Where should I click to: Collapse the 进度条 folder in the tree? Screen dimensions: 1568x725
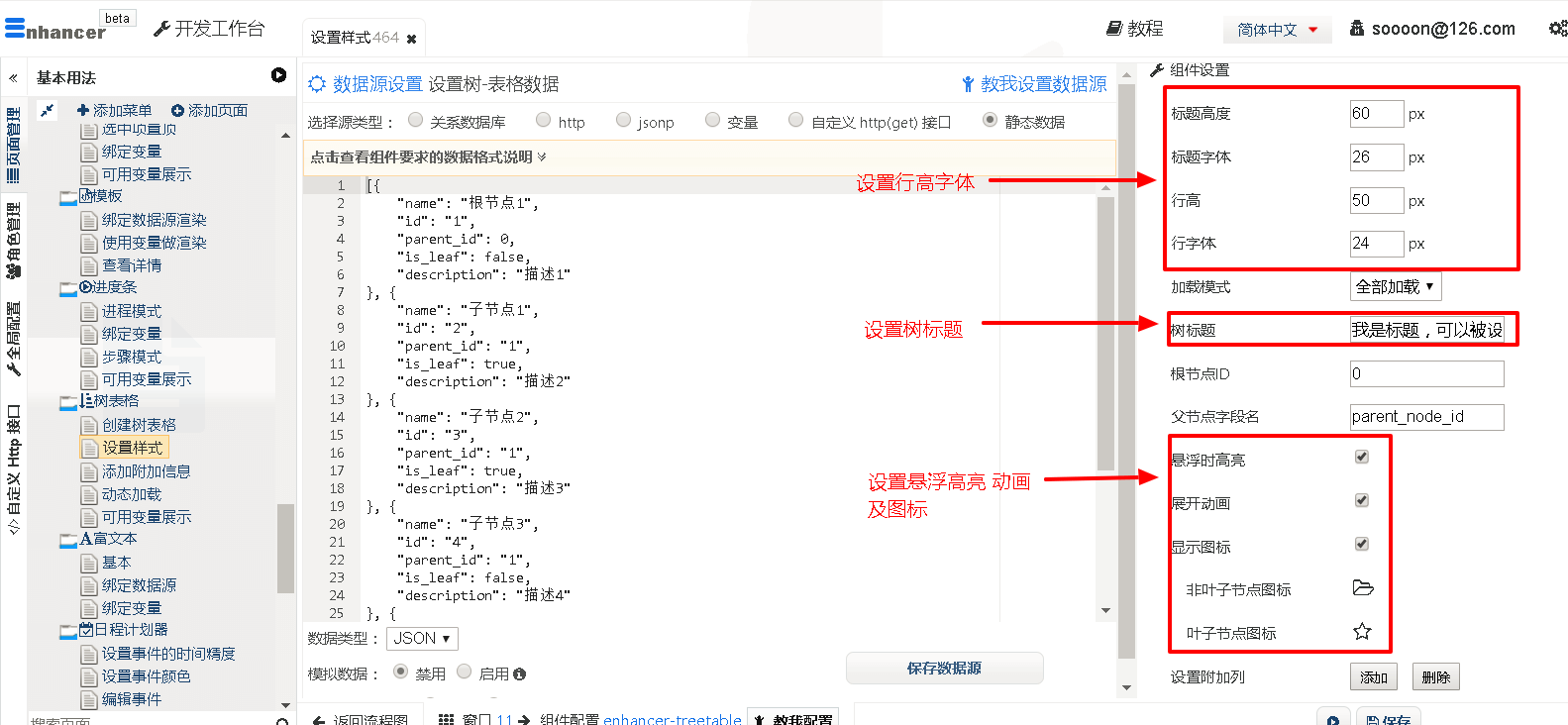[x=67, y=288]
